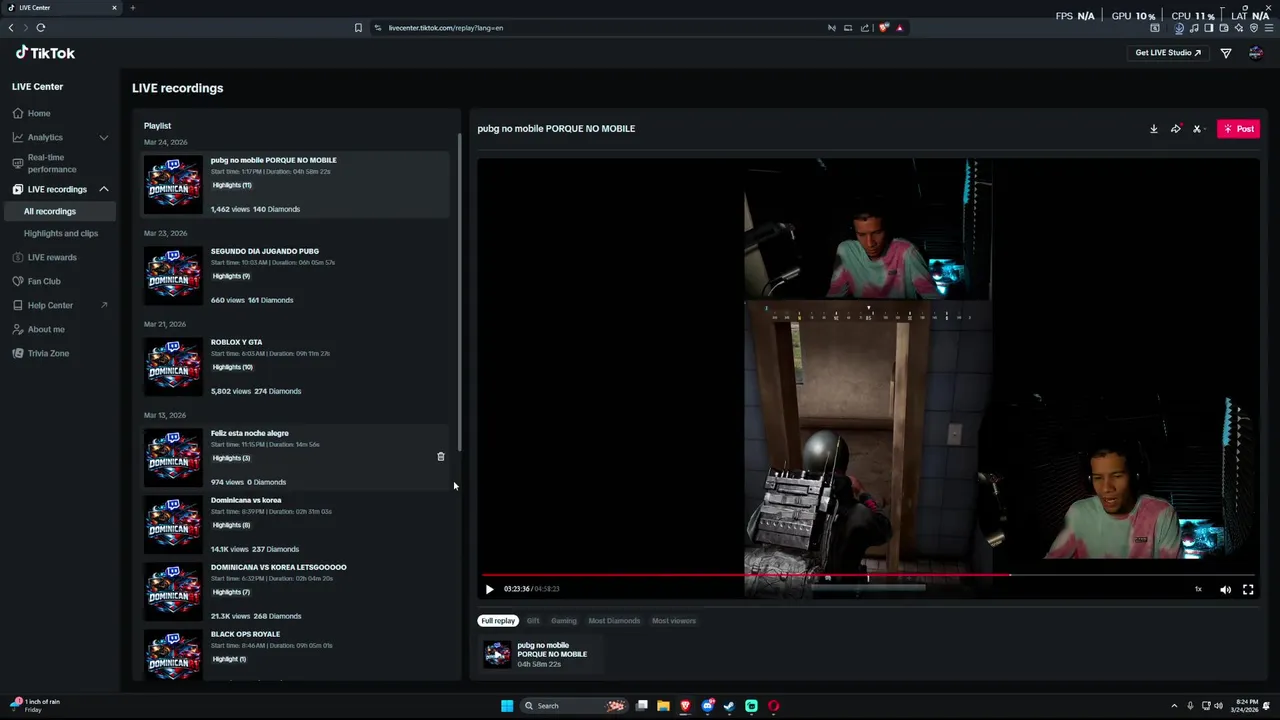
Task: Go to LIVE rewards
Action: [x=52, y=257]
